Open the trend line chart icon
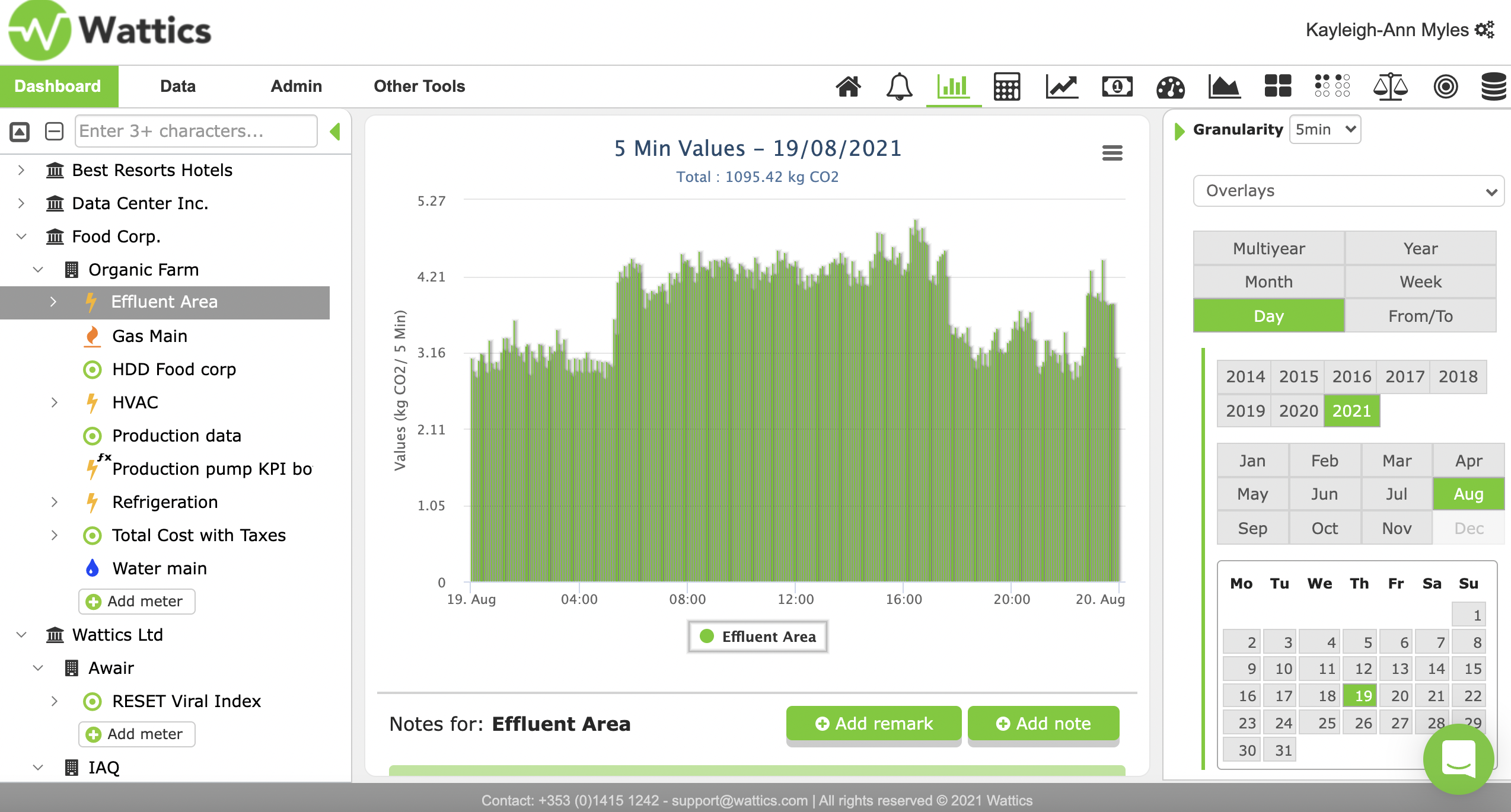 (x=1061, y=87)
